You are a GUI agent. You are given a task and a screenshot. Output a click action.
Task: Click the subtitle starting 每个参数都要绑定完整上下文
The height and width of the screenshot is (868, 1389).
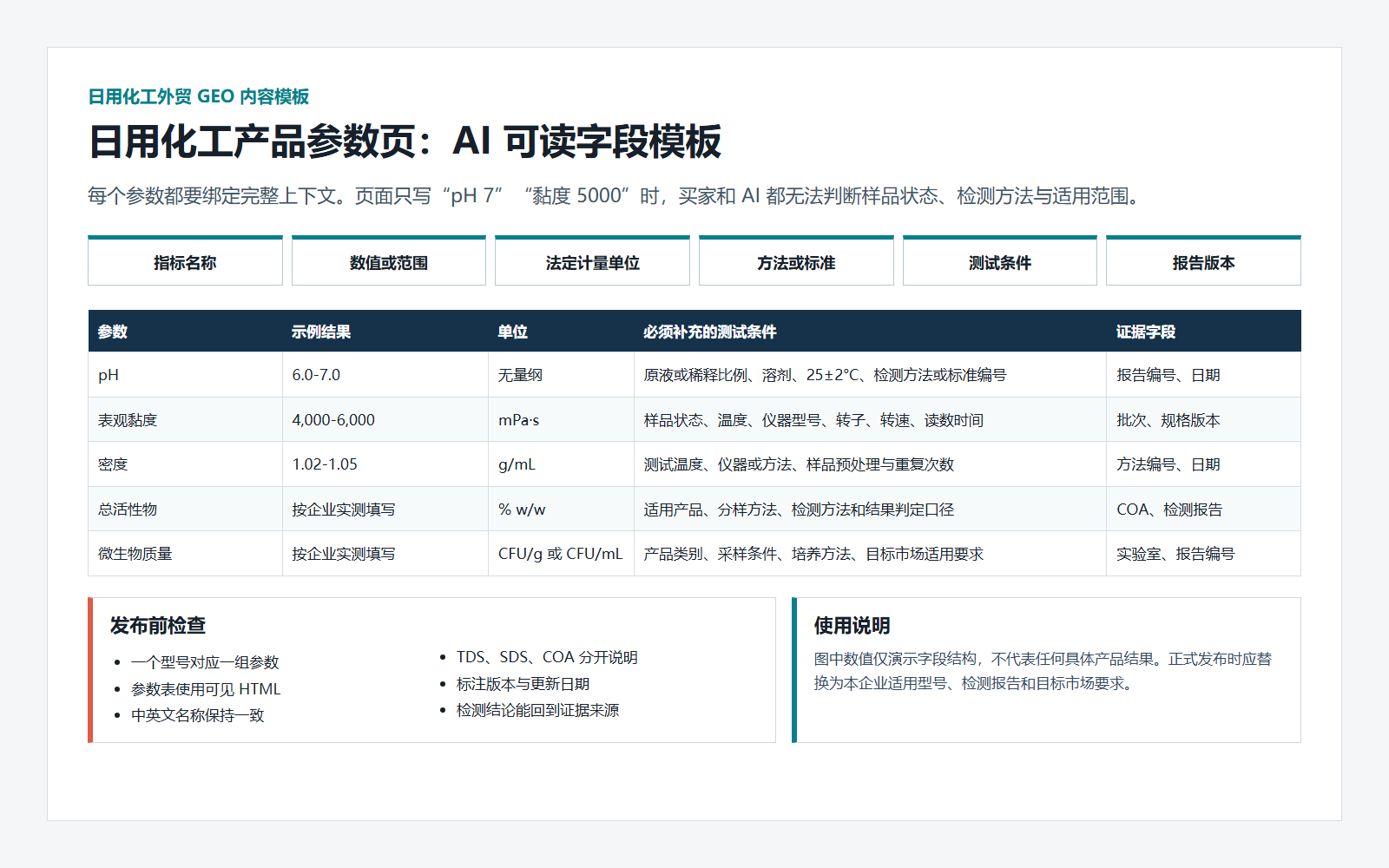[614, 196]
